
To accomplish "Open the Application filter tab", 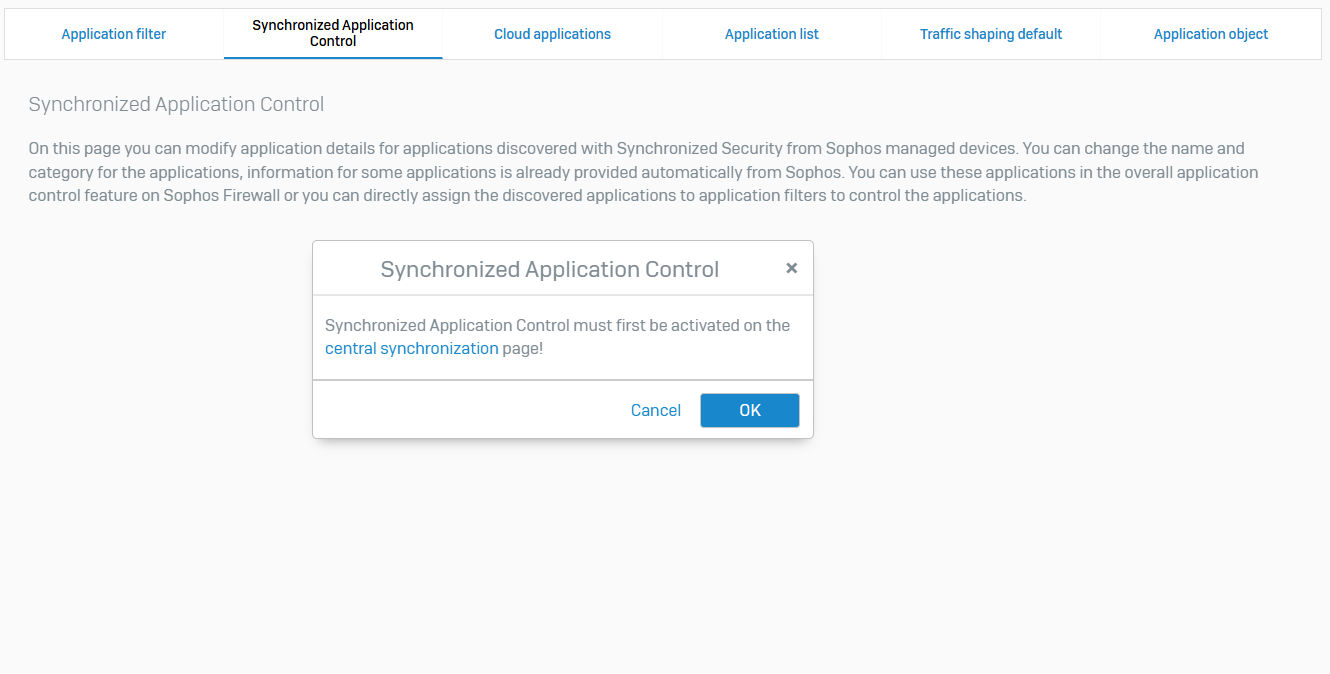I will tap(114, 34).
